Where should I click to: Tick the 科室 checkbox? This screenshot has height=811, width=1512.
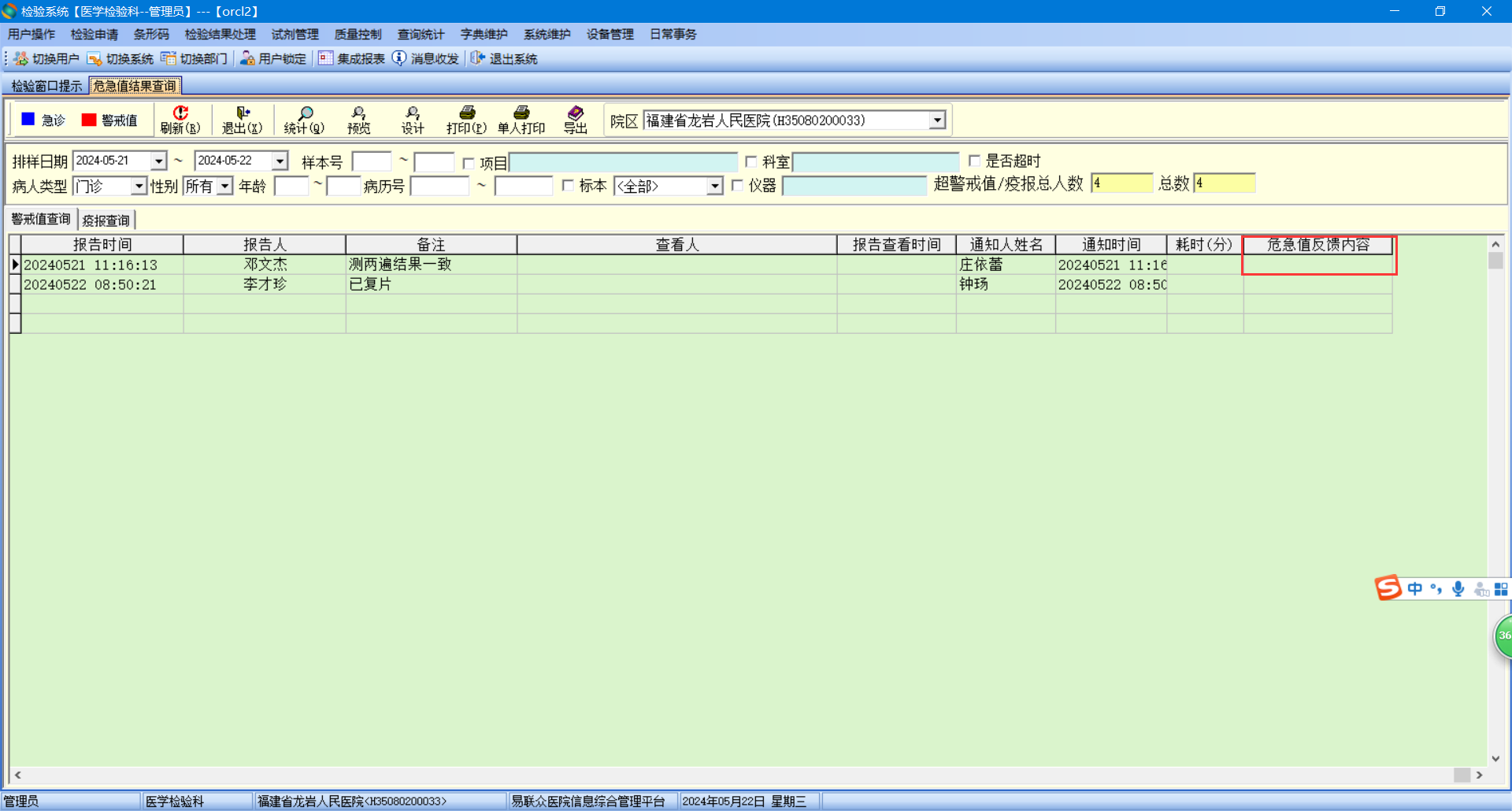[x=751, y=161]
